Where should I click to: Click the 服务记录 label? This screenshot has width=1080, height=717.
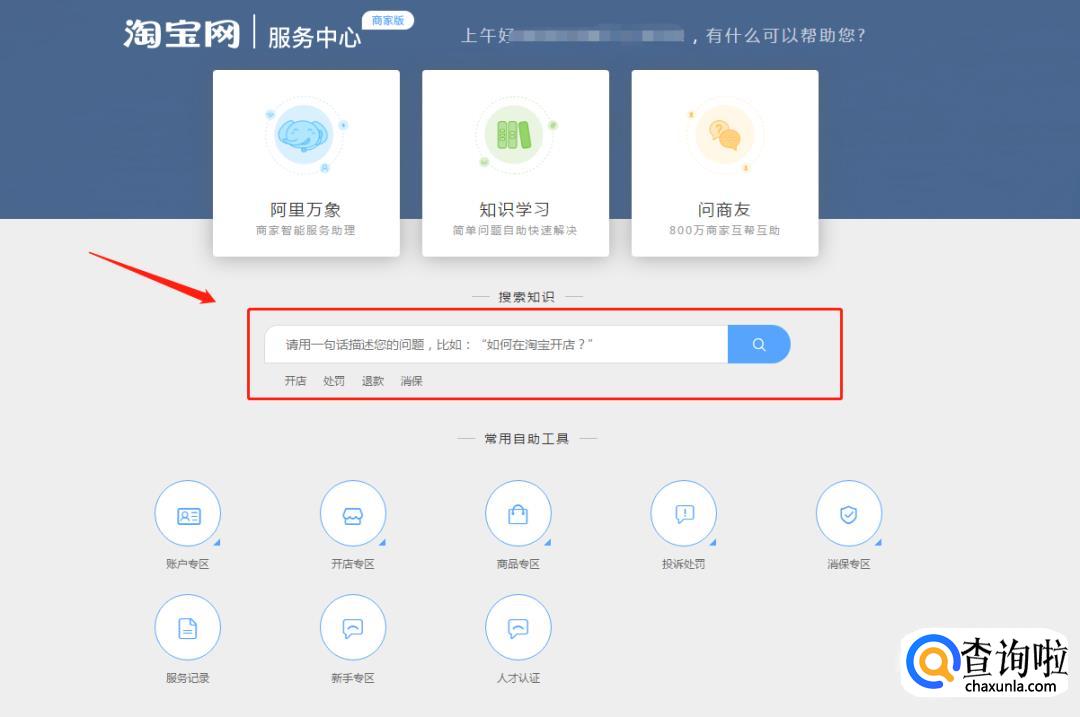pyautogui.click(x=187, y=678)
